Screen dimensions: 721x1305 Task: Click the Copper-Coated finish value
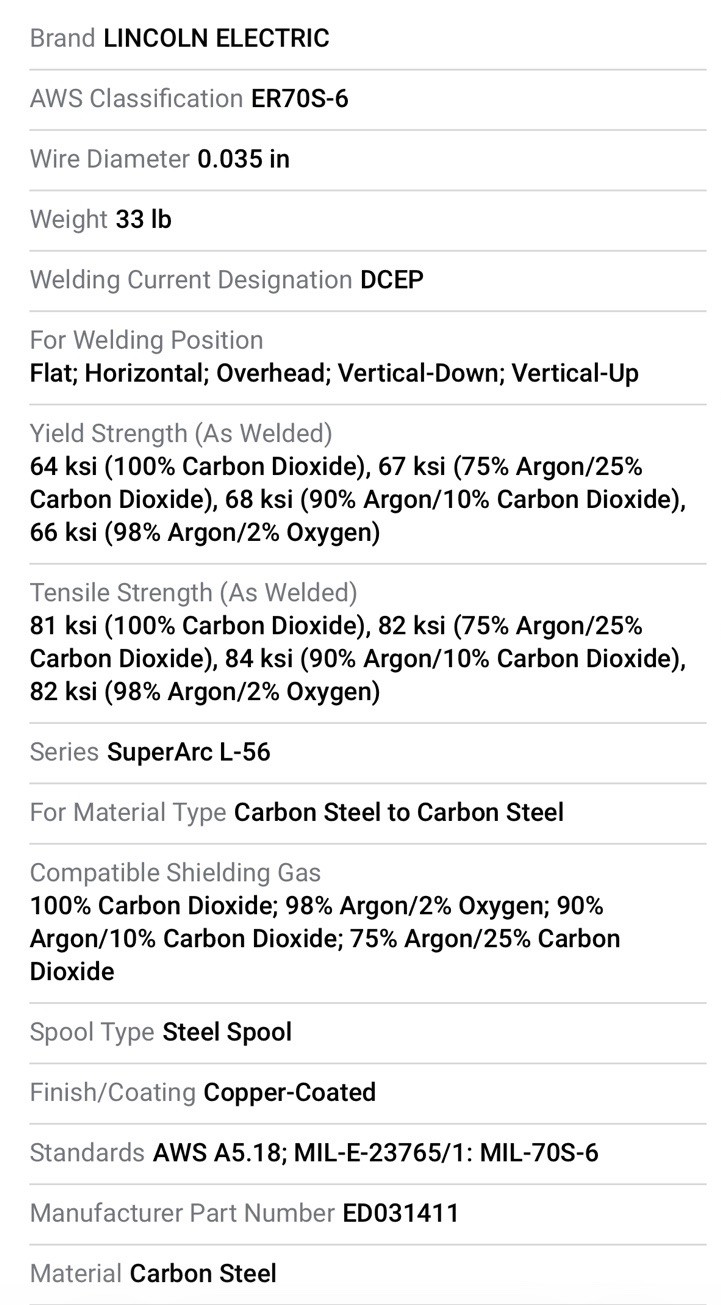coord(290,1092)
